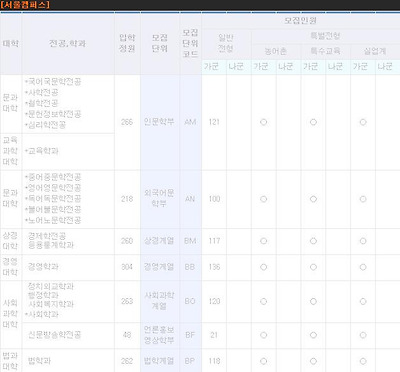Click the 교육학과 entry
Image resolution: width=400 pixels, height=372 pixels.
(x=42, y=151)
